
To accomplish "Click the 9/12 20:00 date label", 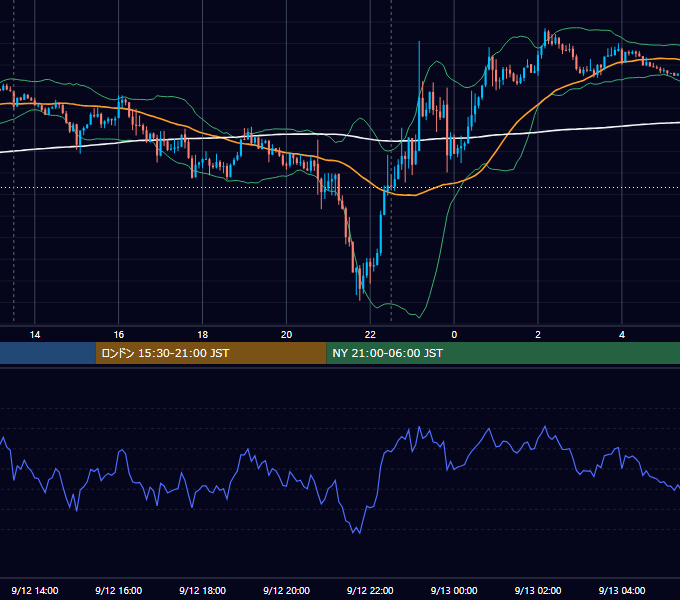I will pyautogui.click(x=286, y=590).
